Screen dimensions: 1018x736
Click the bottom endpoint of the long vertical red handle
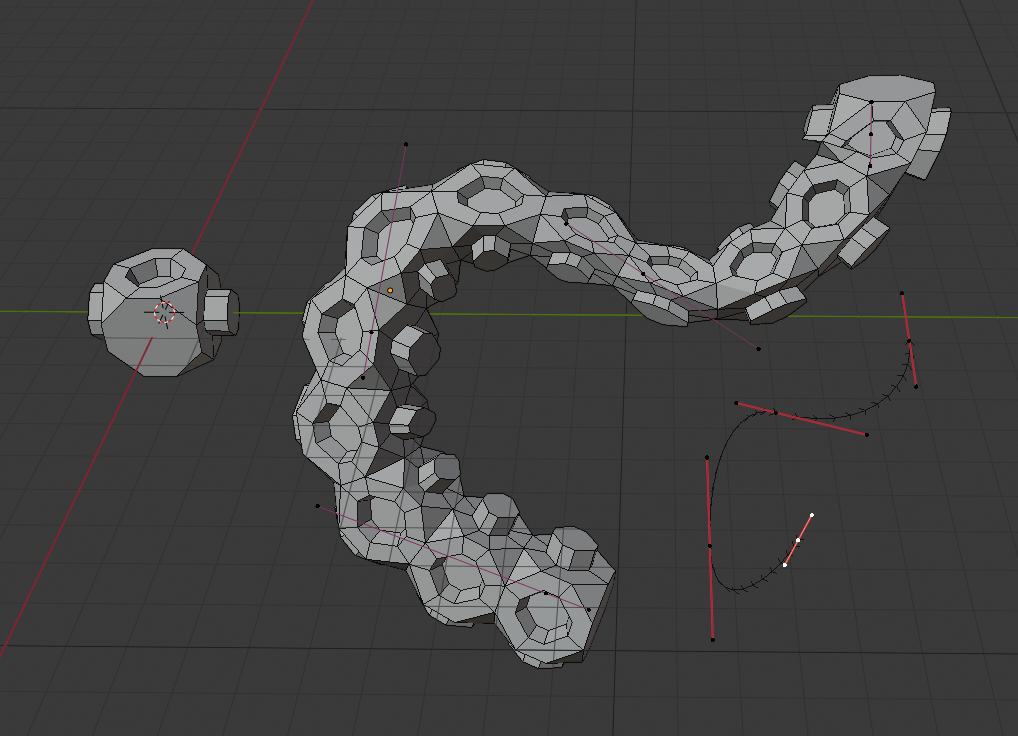[713, 640]
